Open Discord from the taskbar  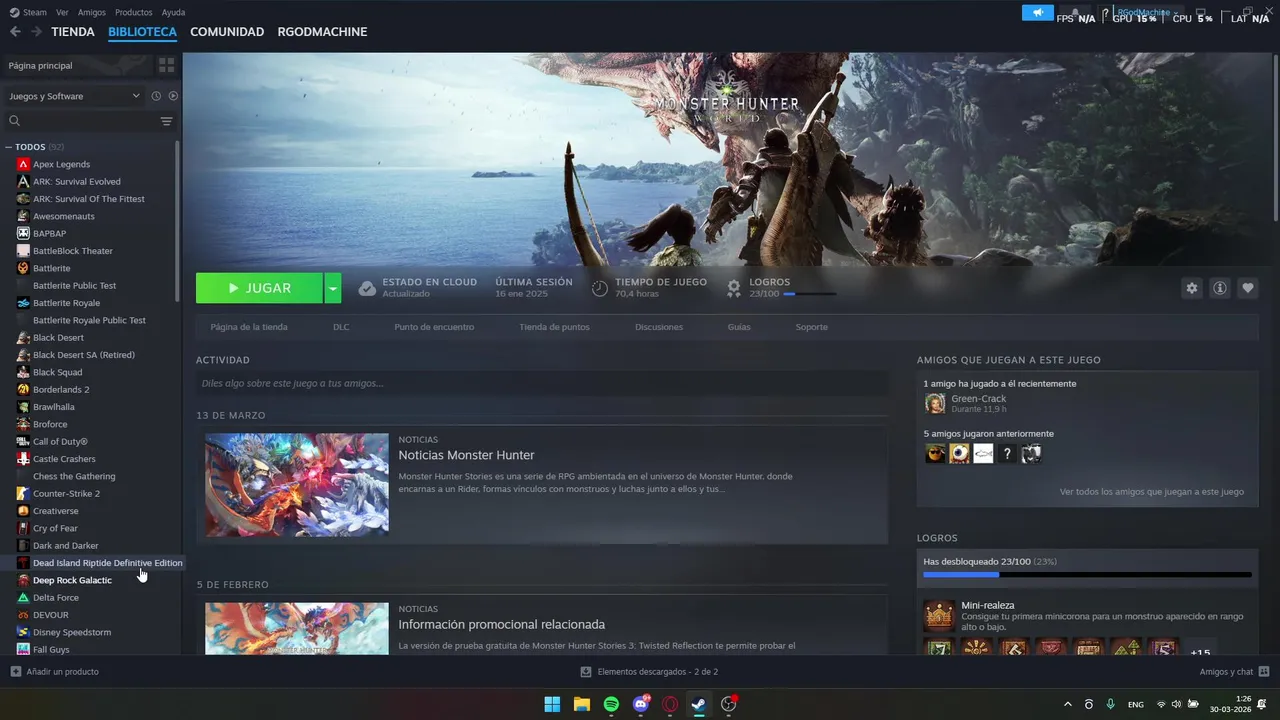(641, 704)
